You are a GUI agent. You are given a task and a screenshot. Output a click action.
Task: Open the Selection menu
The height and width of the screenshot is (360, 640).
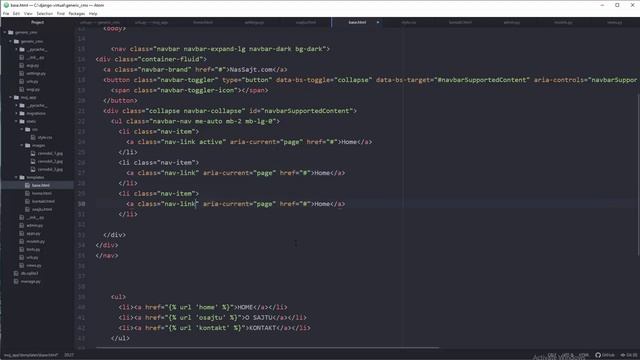point(44,13)
